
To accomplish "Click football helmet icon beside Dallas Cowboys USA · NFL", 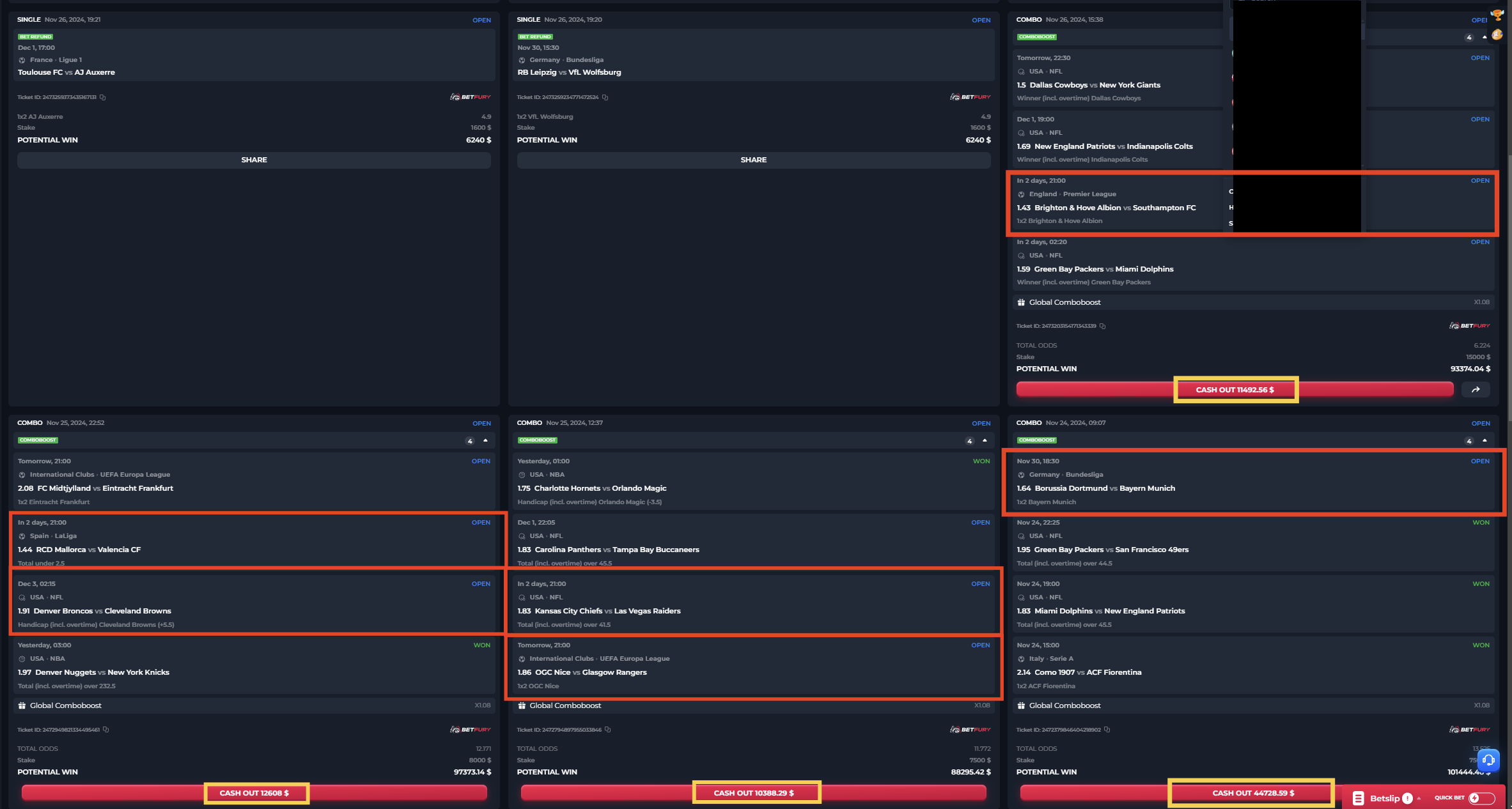I will (x=1021, y=72).
